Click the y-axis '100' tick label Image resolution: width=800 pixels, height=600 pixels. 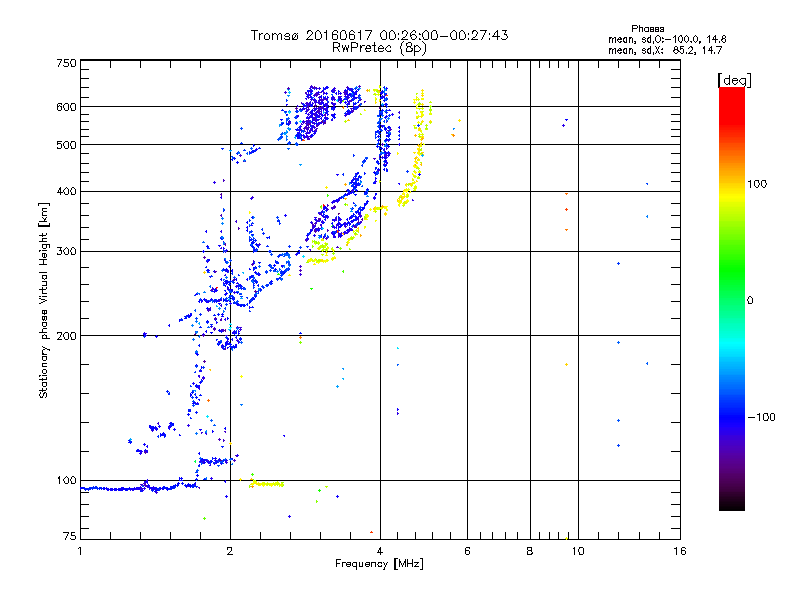coord(66,481)
